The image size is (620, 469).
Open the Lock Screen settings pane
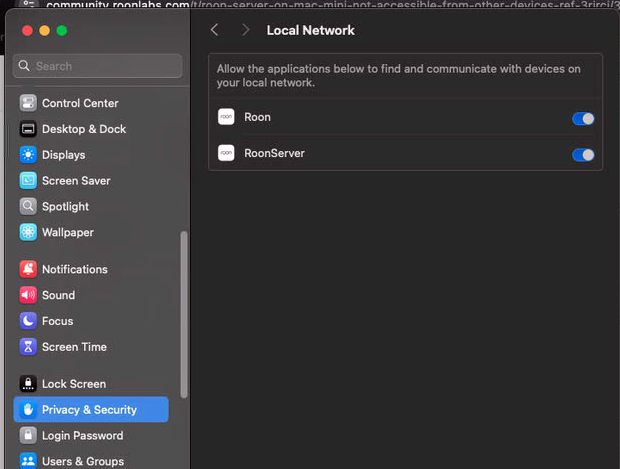(73, 384)
